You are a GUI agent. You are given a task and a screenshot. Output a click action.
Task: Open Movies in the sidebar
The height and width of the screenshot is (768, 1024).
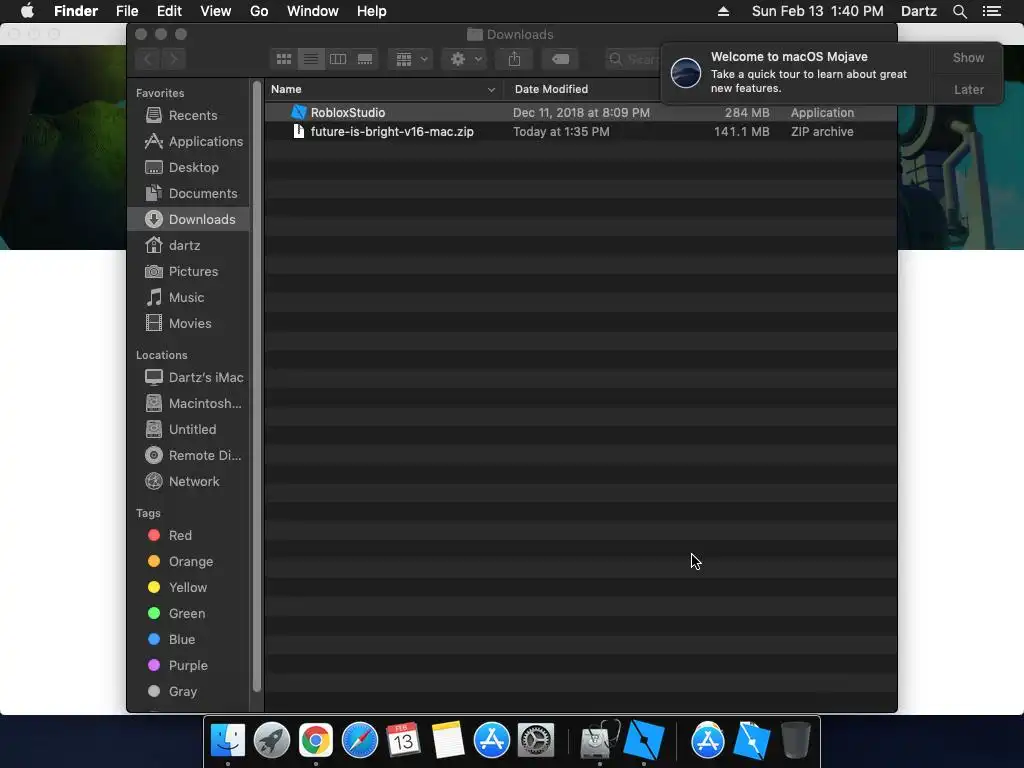[189, 324]
